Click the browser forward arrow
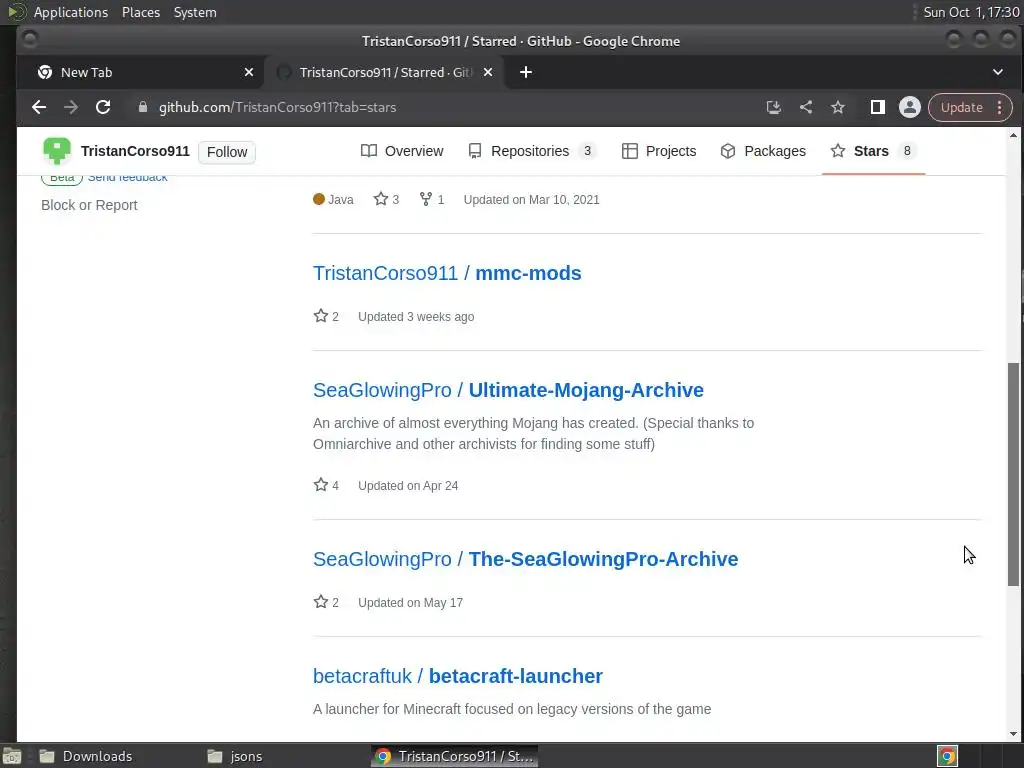 (x=71, y=107)
